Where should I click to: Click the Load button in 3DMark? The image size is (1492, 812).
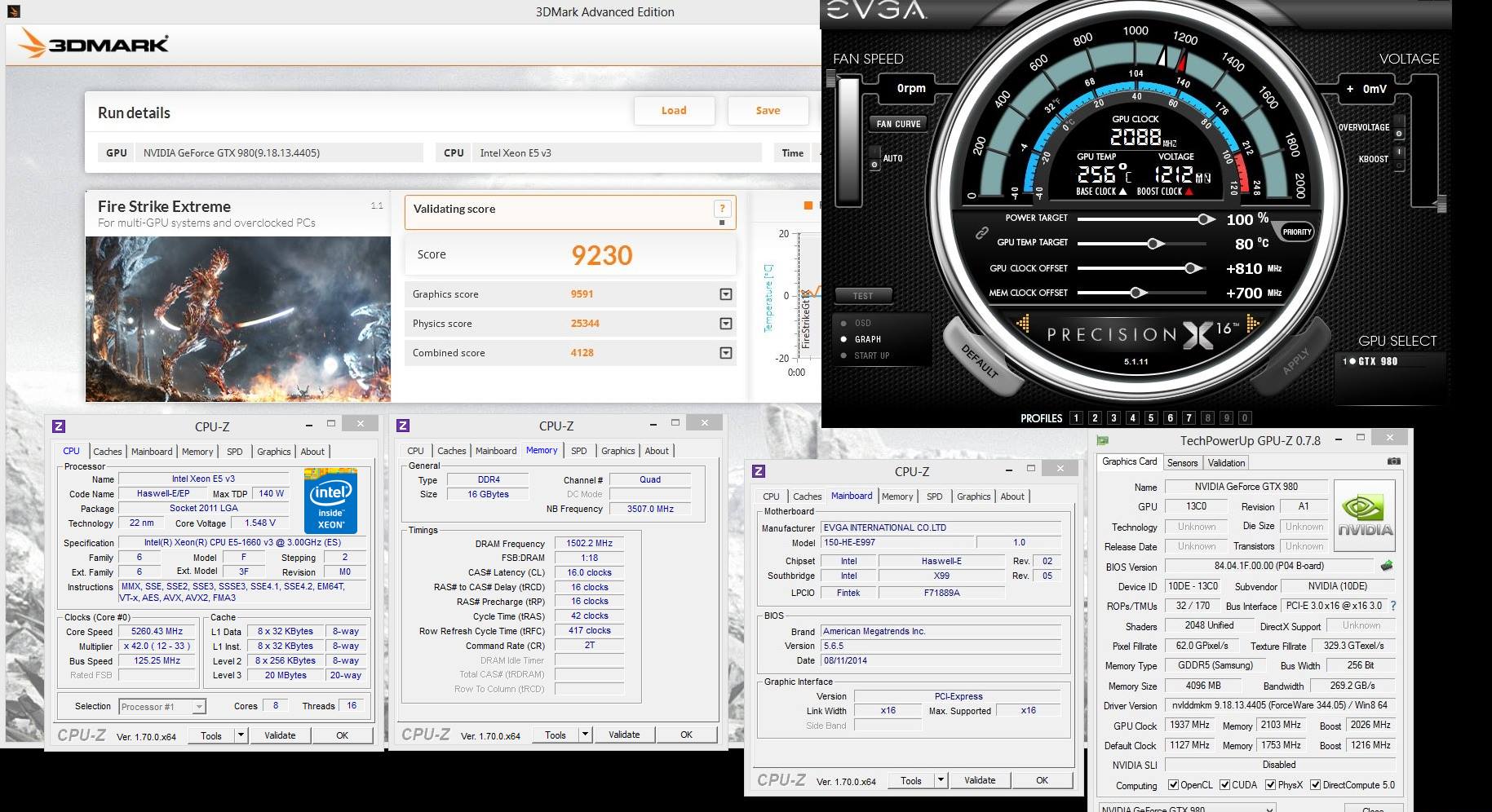[x=674, y=111]
